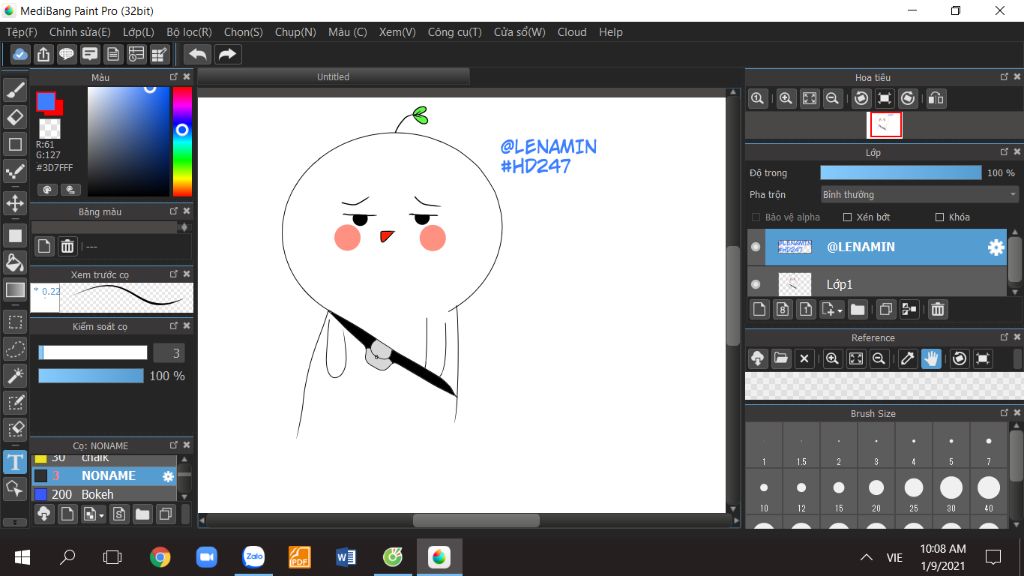The width and height of the screenshot is (1024, 576).
Task: Select the Gradient tool
Action: [x=15, y=290]
